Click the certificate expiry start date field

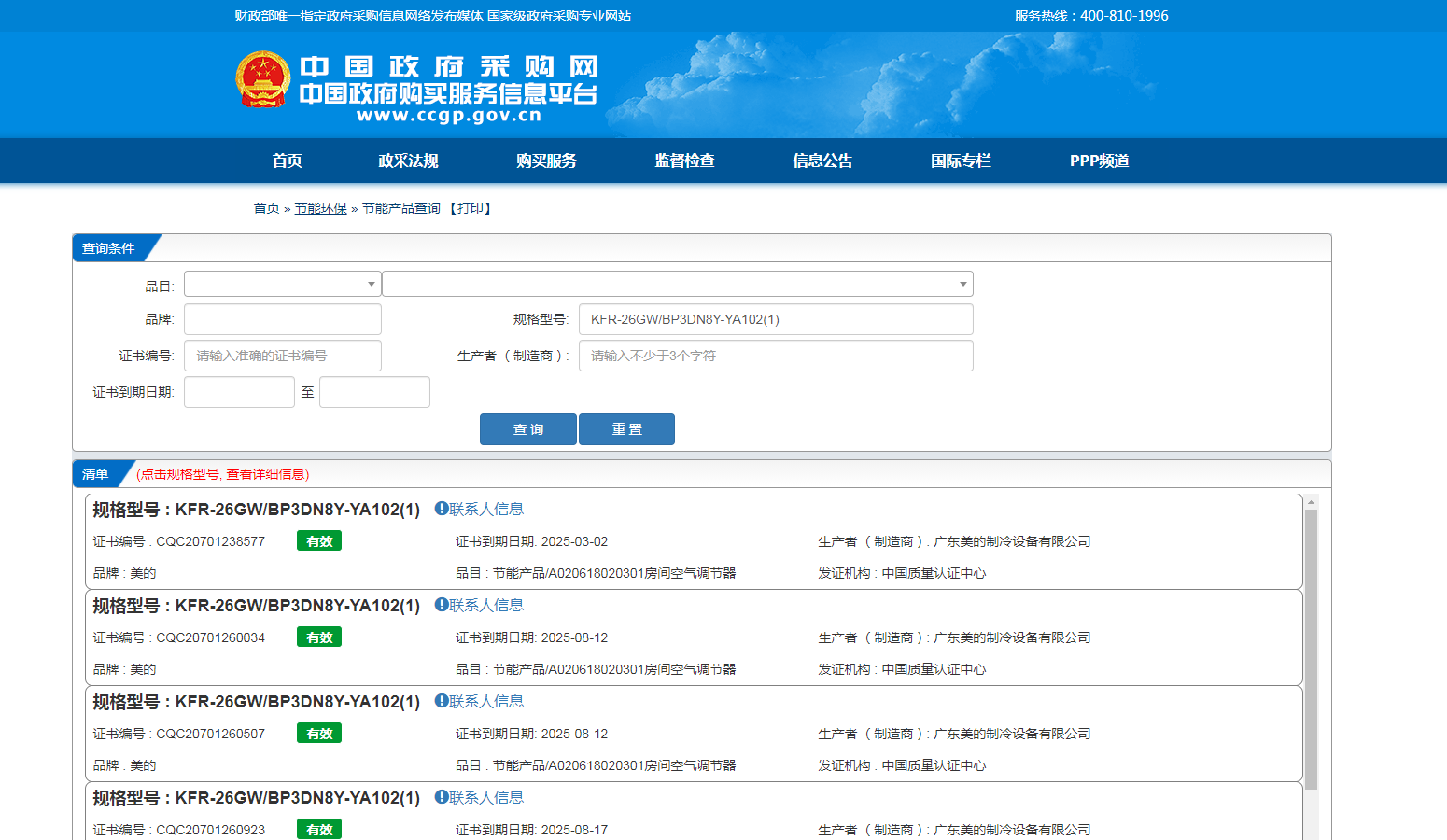click(239, 392)
